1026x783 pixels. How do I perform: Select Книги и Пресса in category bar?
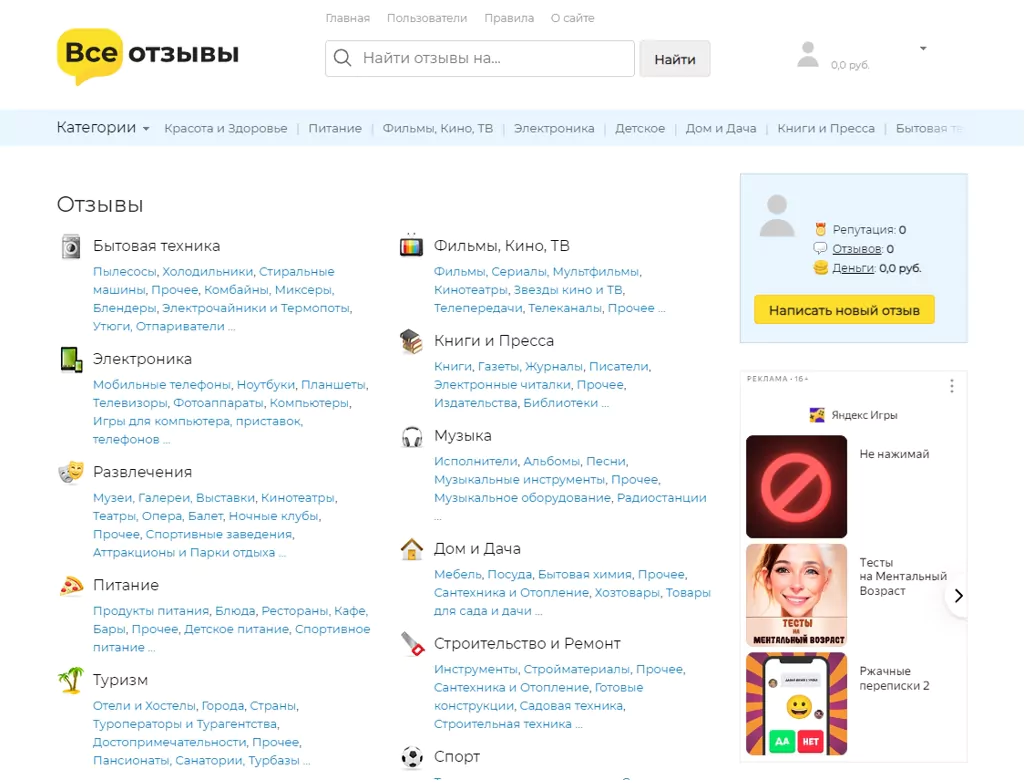click(826, 129)
